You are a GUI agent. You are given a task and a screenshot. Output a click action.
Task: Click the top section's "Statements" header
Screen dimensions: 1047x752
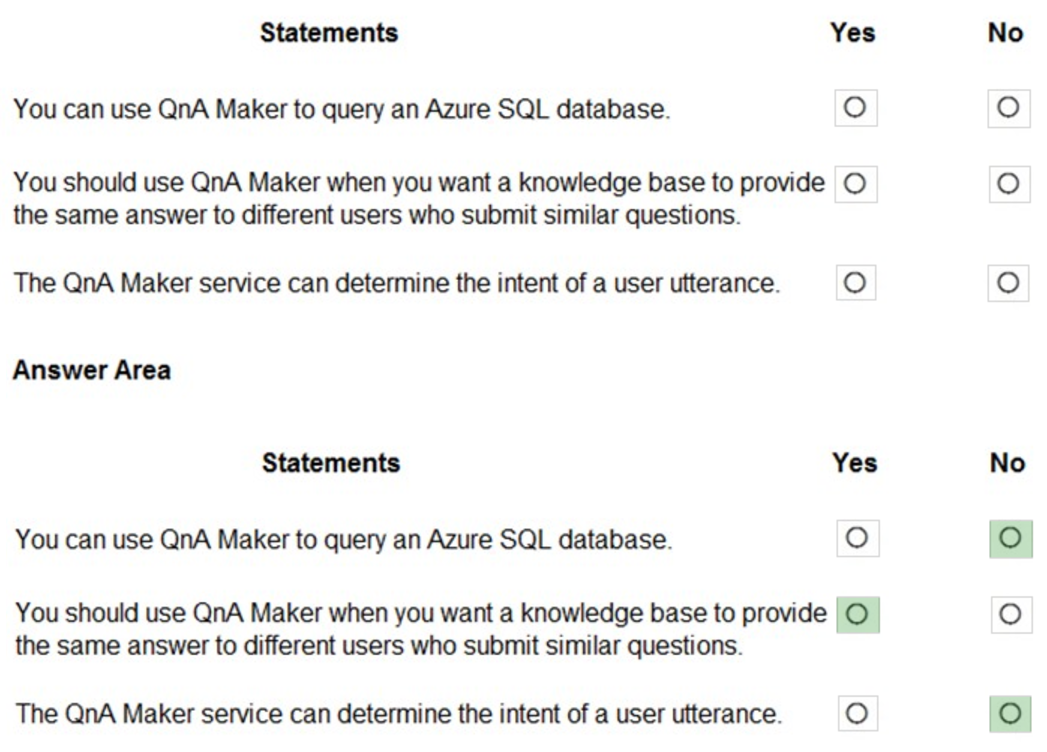point(329,33)
